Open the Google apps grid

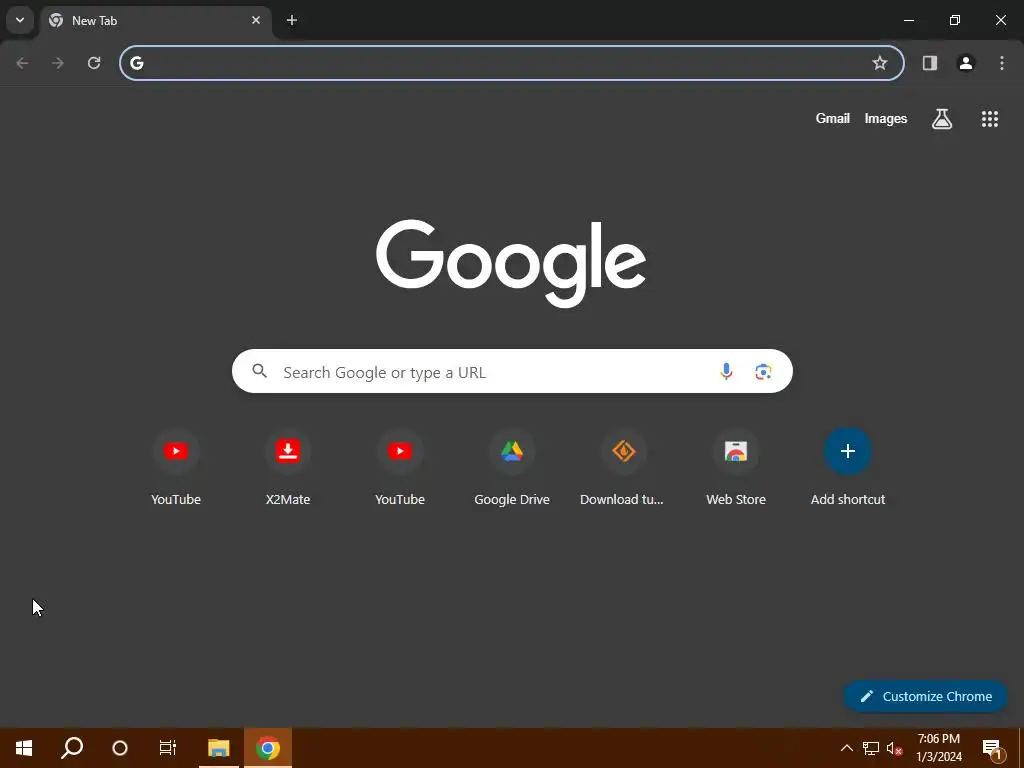[990, 119]
